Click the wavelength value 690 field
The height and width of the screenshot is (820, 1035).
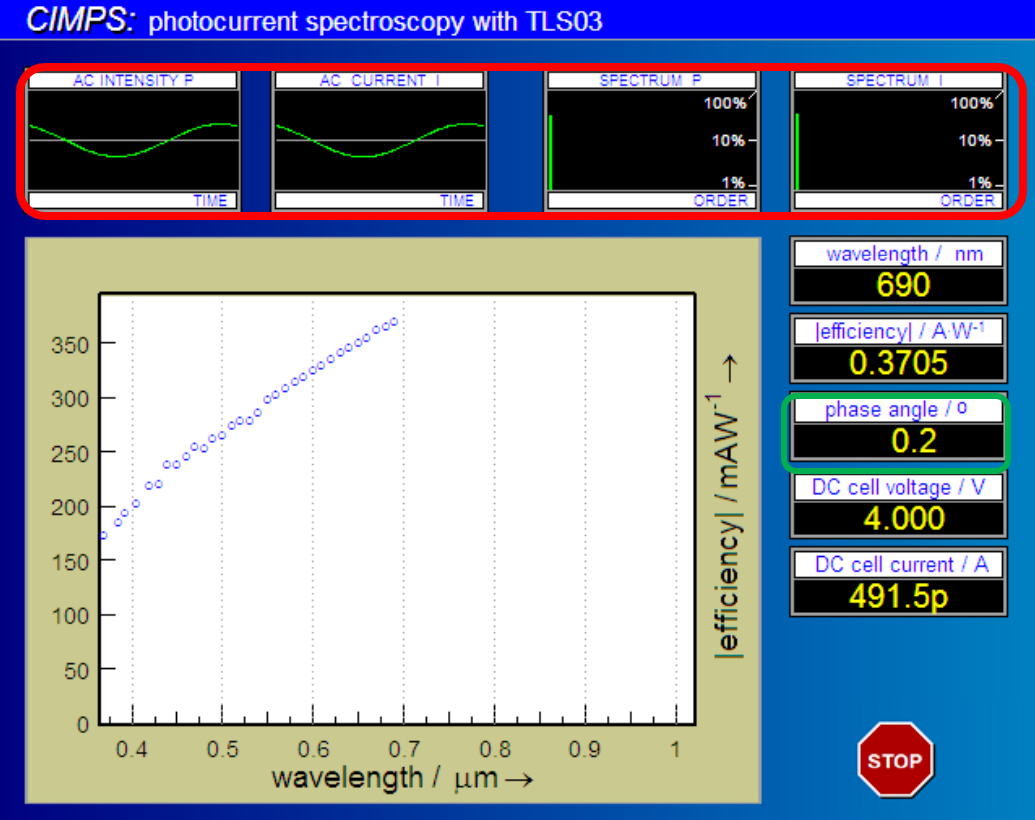pyautogui.click(x=897, y=285)
